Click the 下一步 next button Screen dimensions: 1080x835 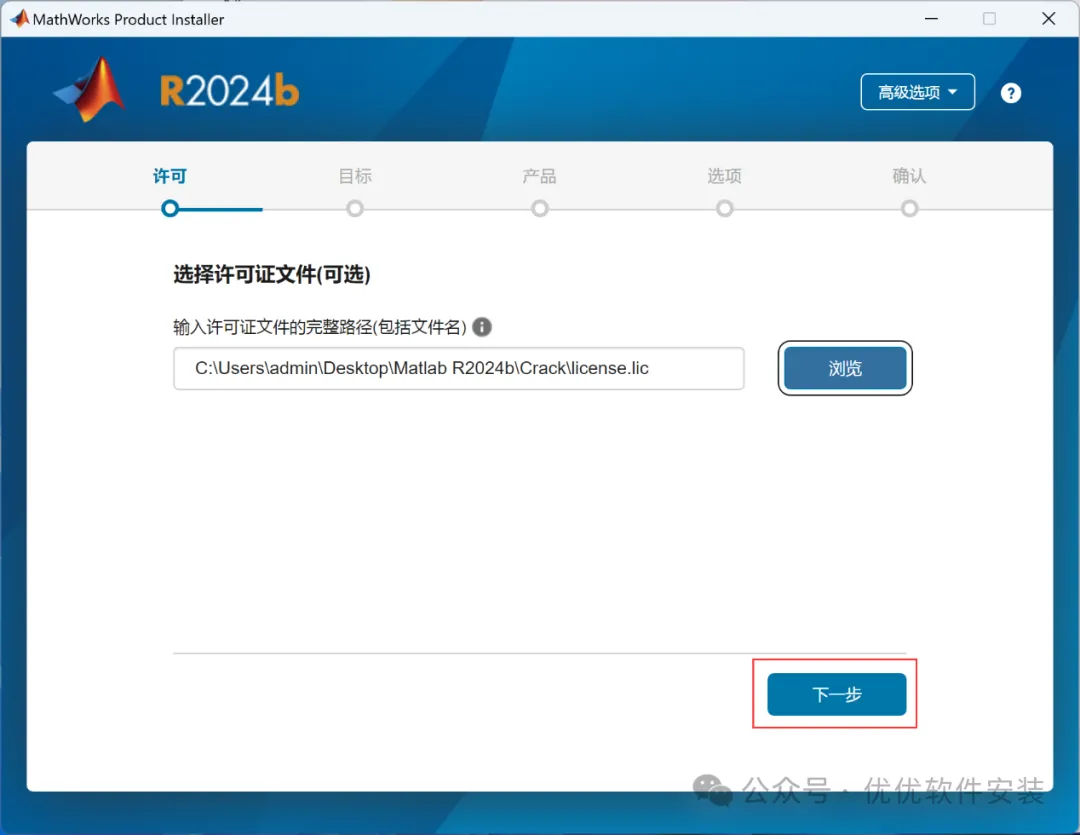[837, 694]
